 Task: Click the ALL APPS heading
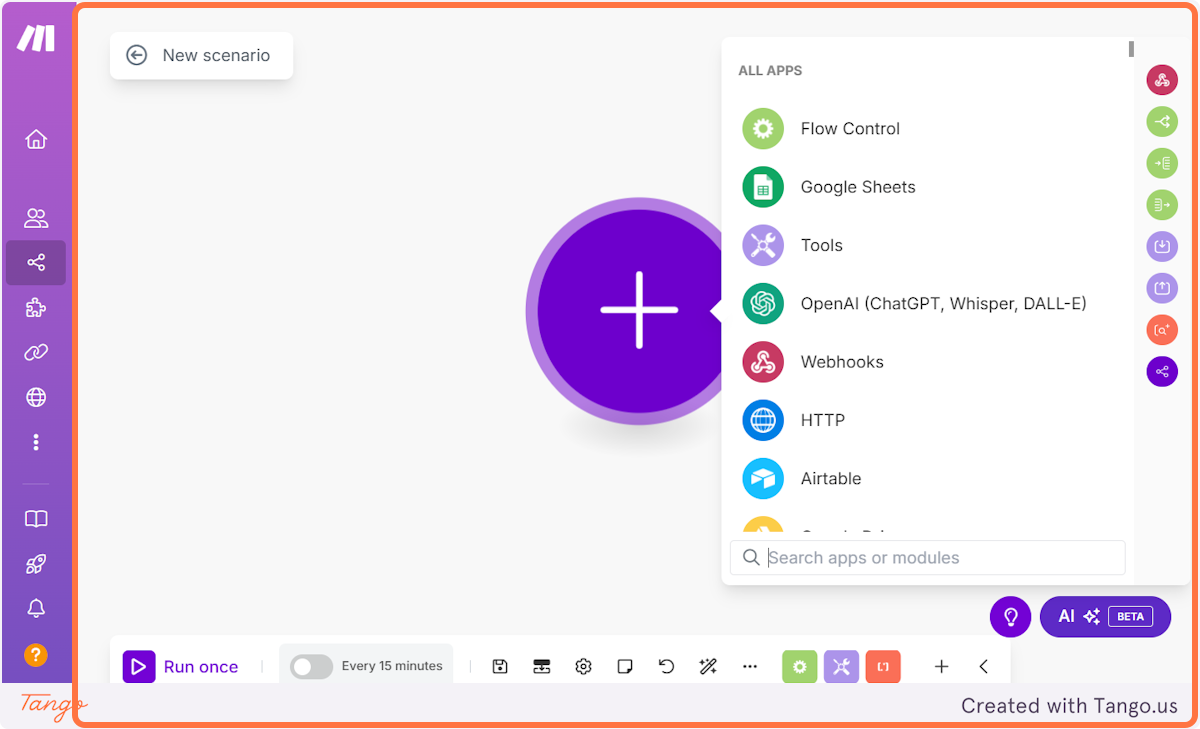pos(770,71)
